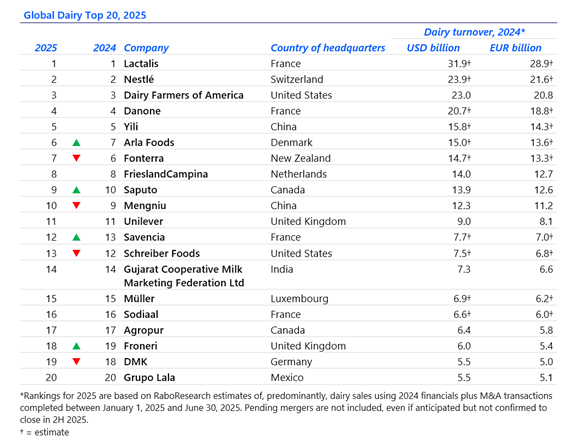Click Grupo Lala EUR value '5.1'

coord(546,378)
